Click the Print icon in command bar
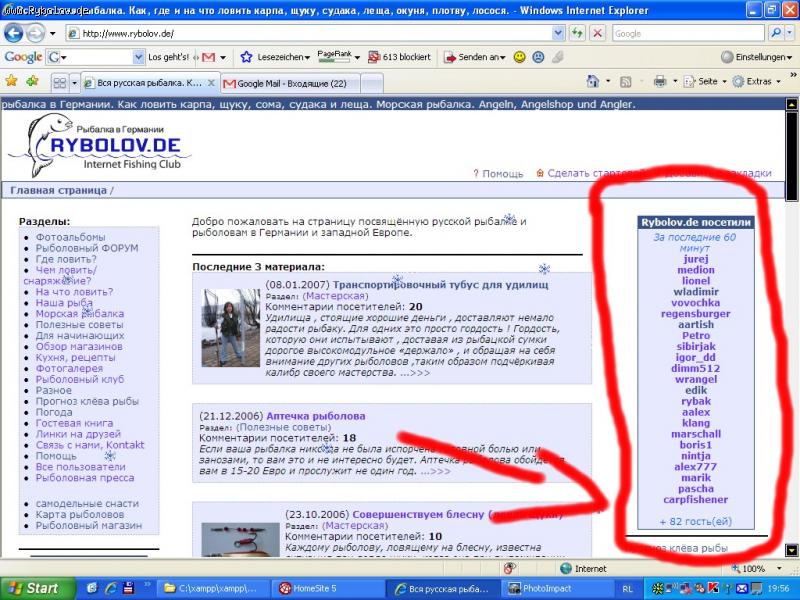 pyautogui.click(x=659, y=81)
